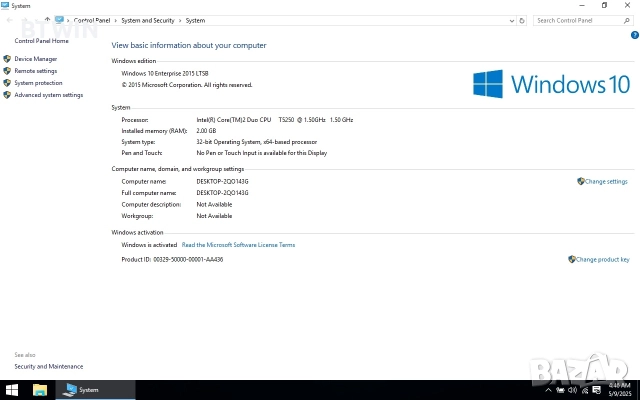Expand the chevron after System and Security
640x400 pixels.
click(180, 20)
